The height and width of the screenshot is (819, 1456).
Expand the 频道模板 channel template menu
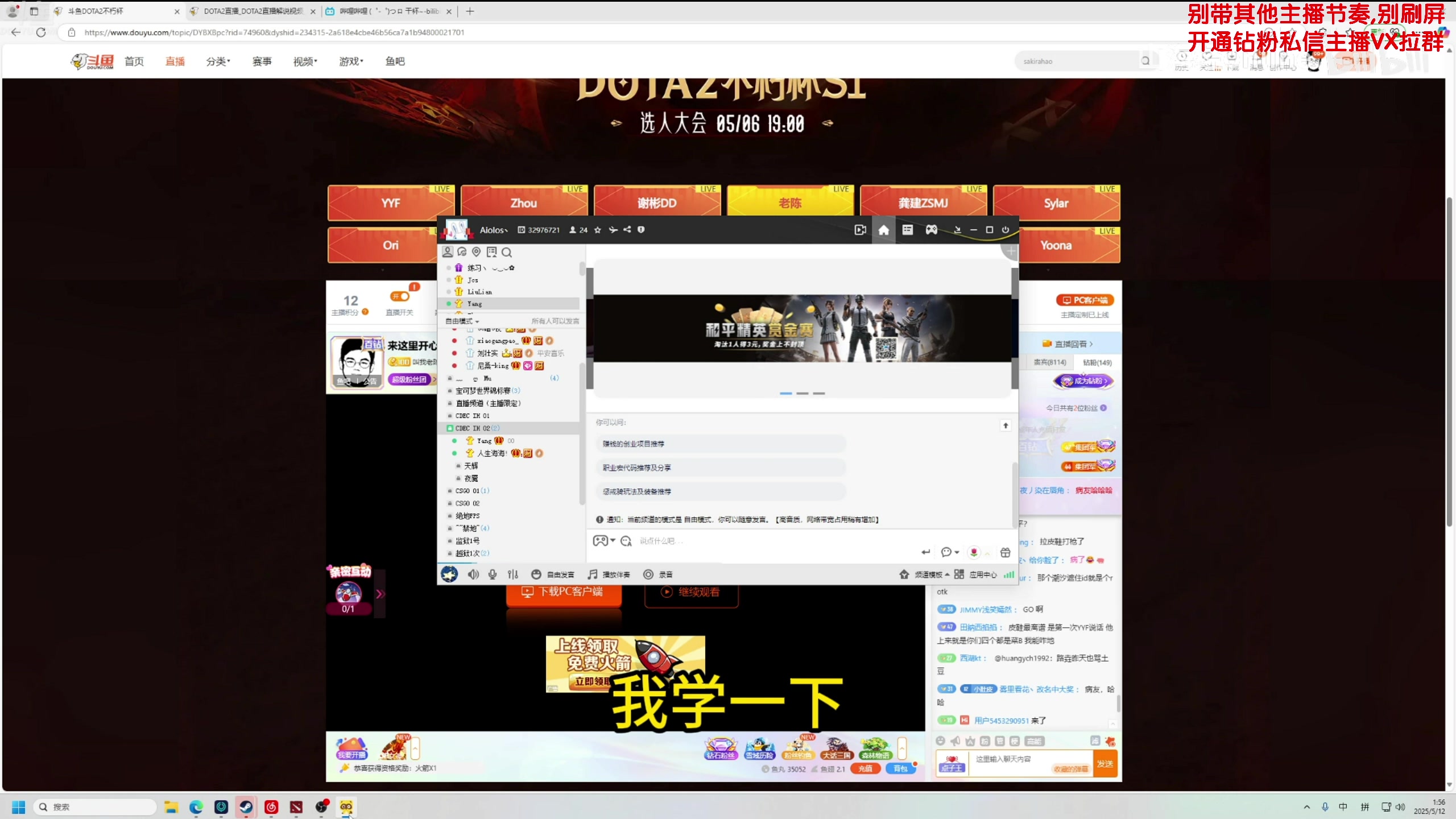pos(924,574)
